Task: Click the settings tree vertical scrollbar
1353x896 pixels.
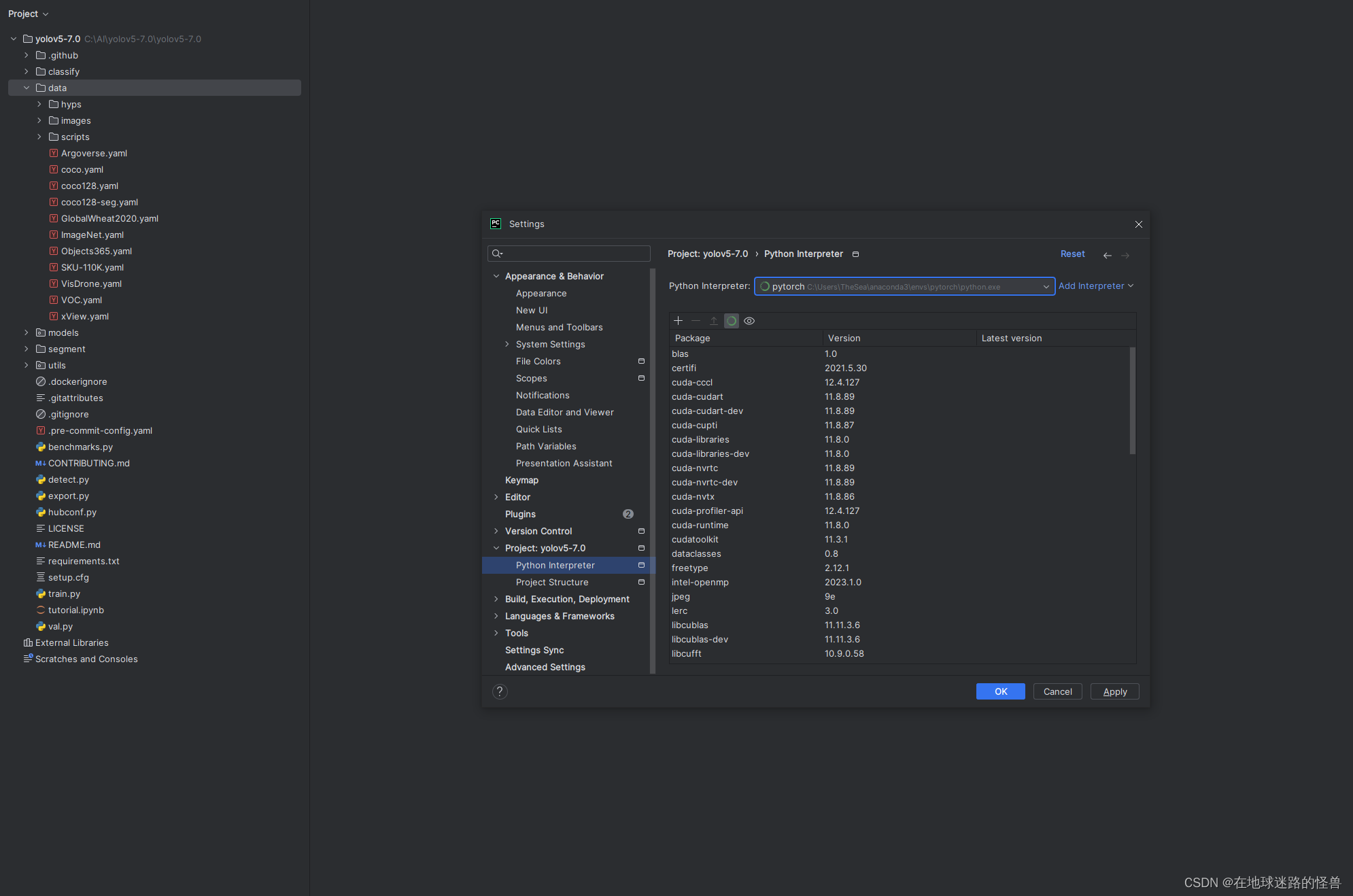Action: pyautogui.click(x=653, y=470)
